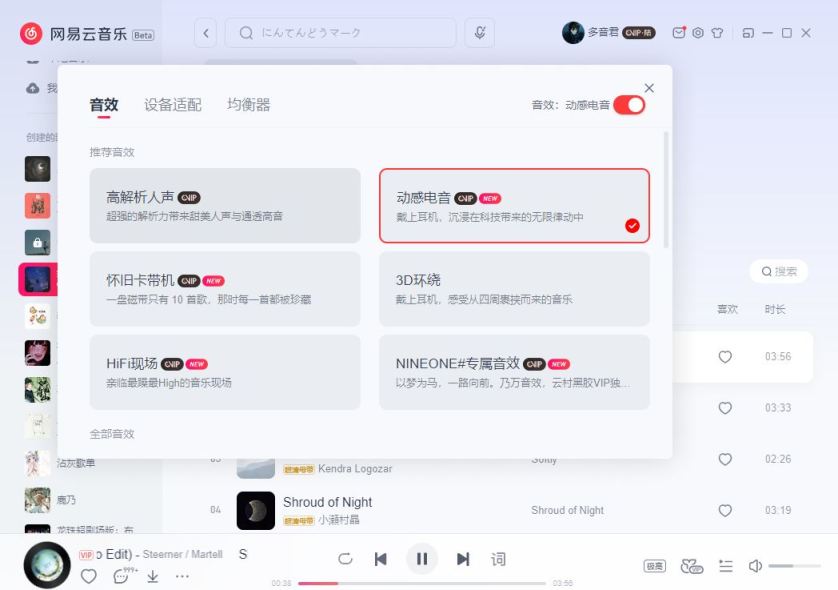Like the Shroud of Night song

[725, 510]
